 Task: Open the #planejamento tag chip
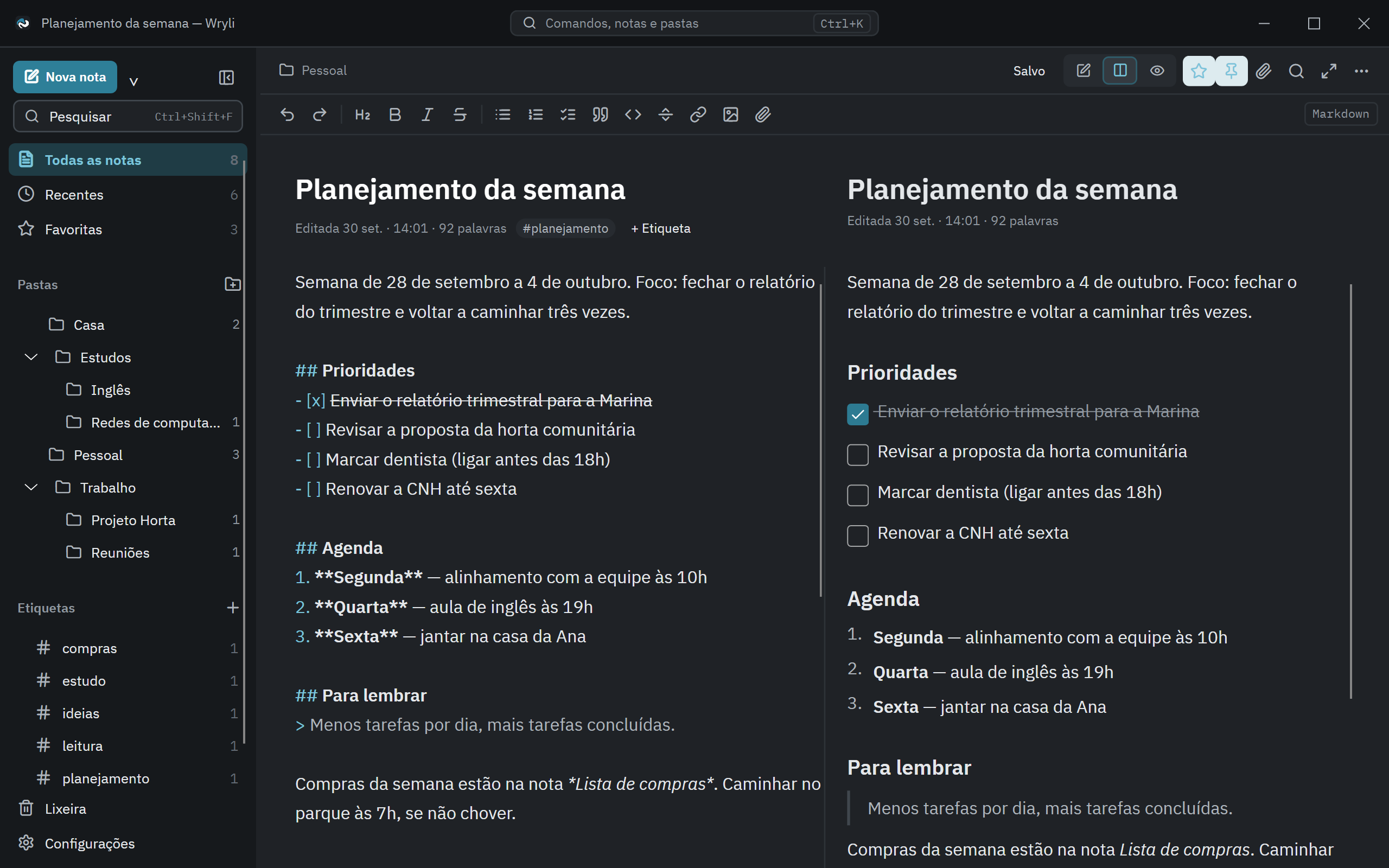click(565, 228)
